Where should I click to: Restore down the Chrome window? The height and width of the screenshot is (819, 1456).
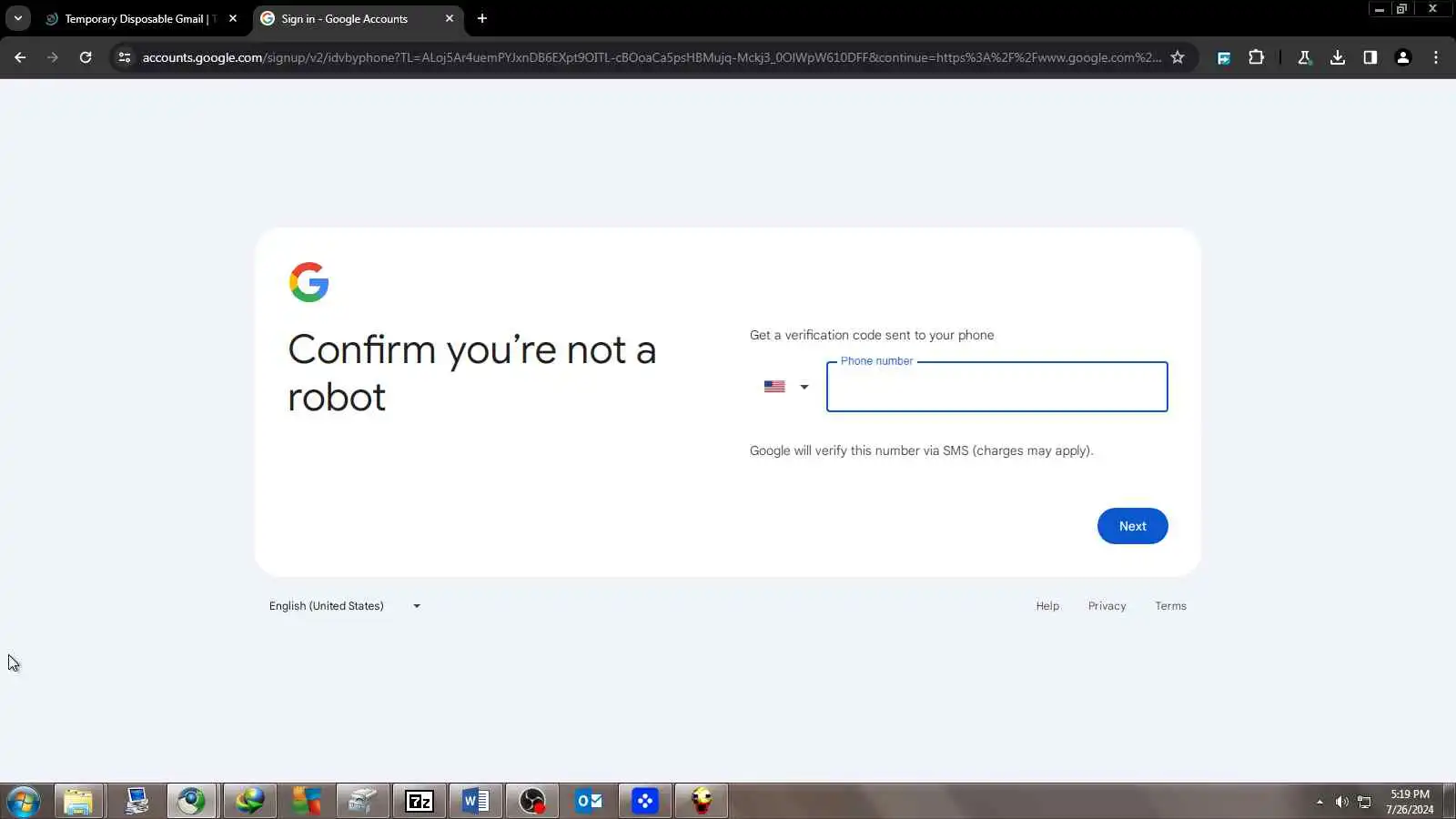point(1401,9)
